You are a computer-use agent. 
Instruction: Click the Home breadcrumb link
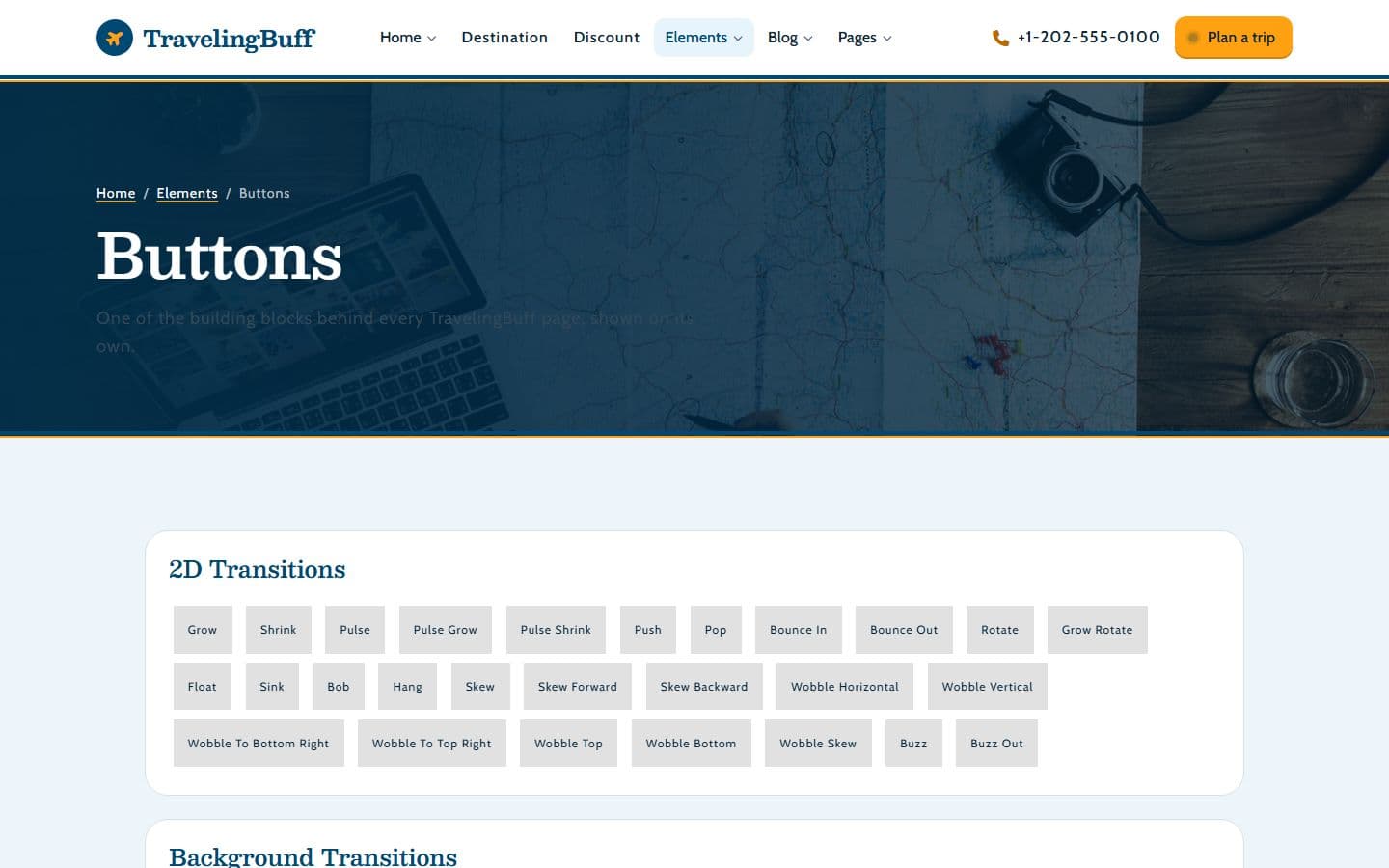[x=116, y=193]
